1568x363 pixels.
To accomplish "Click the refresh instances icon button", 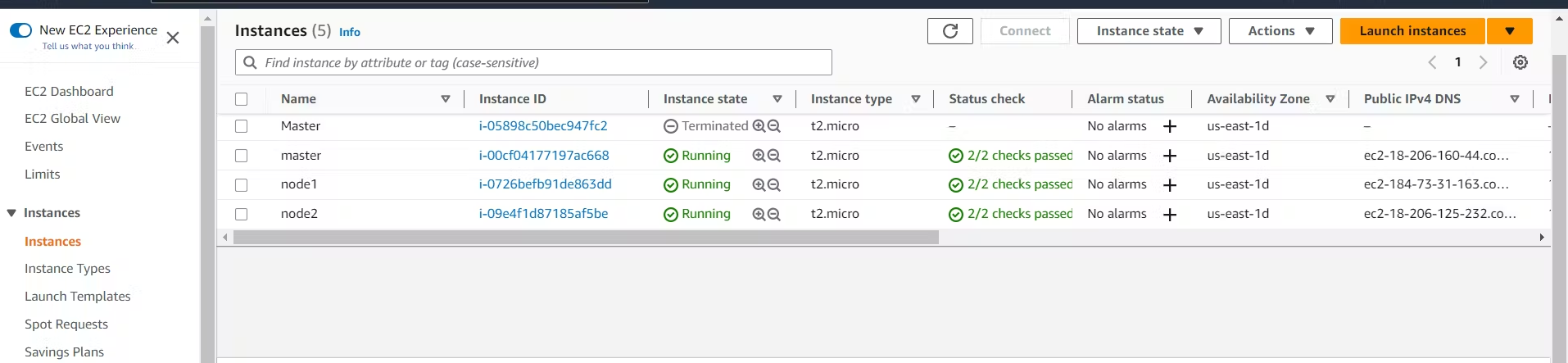I will tap(950, 31).
